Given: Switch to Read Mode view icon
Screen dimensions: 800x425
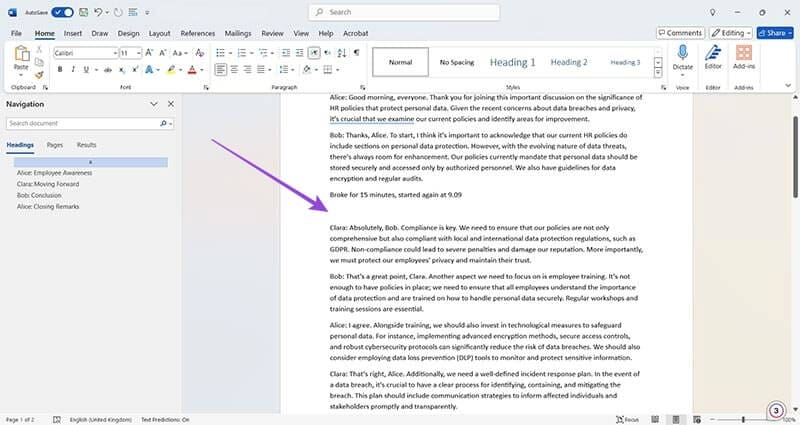Looking at the screenshot, I should point(655,419).
